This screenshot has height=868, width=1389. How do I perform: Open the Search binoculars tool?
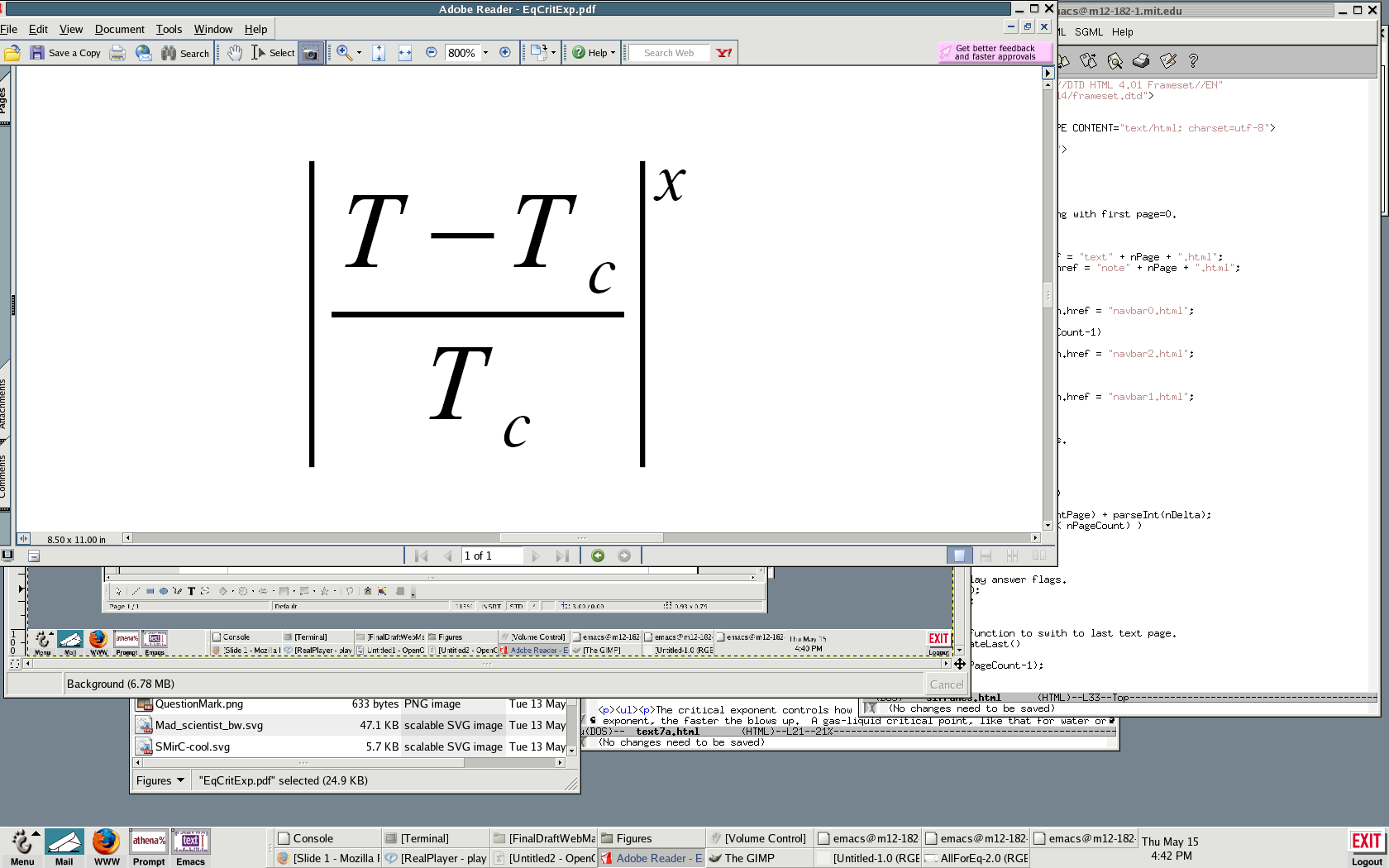(x=185, y=53)
